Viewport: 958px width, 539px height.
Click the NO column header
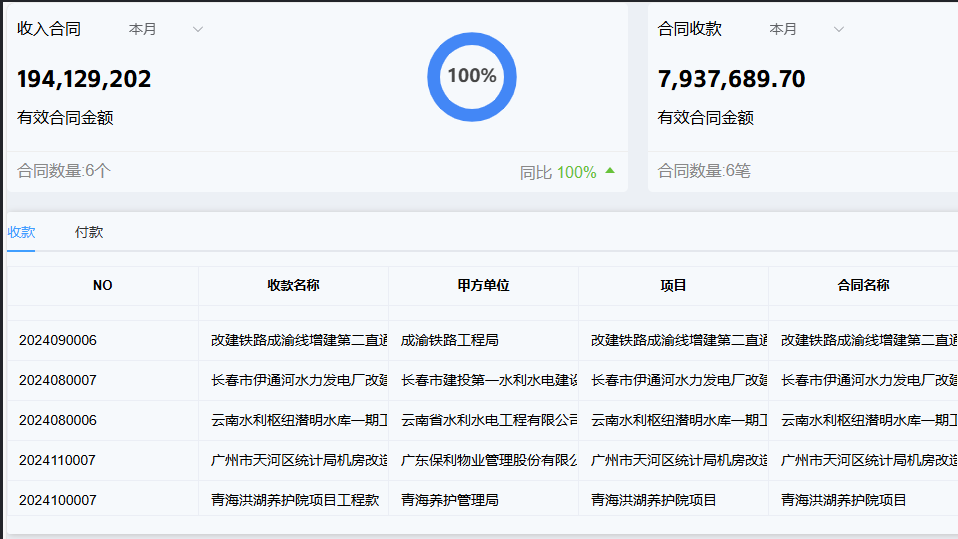[103, 285]
